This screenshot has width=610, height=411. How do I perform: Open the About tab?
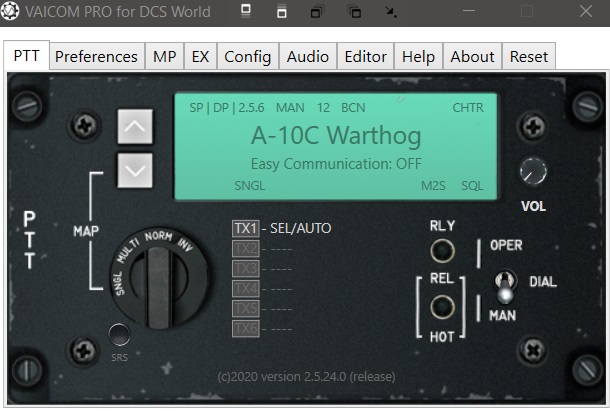coord(472,57)
